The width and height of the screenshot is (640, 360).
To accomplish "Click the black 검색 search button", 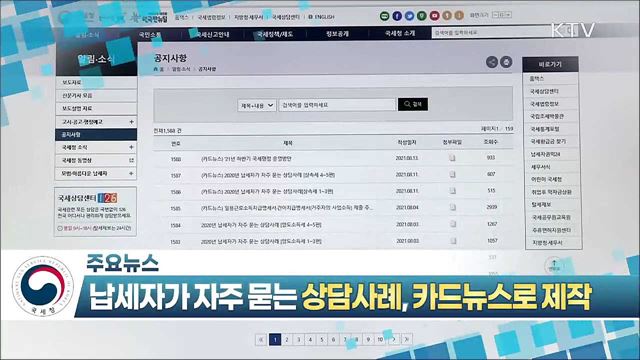I will pyautogui.click(x=413, y=104).
